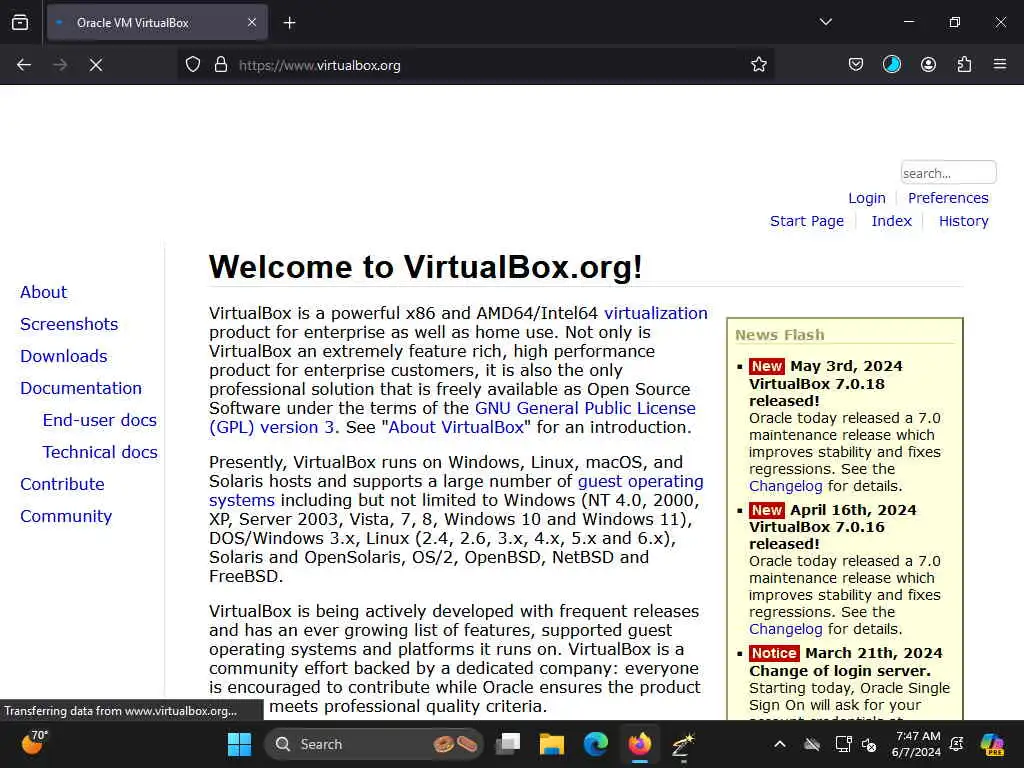Image resolution: width=1024 pixels, height=768 pixels.
Task: Open the notifications bell icon
Action: coord(957,744)
